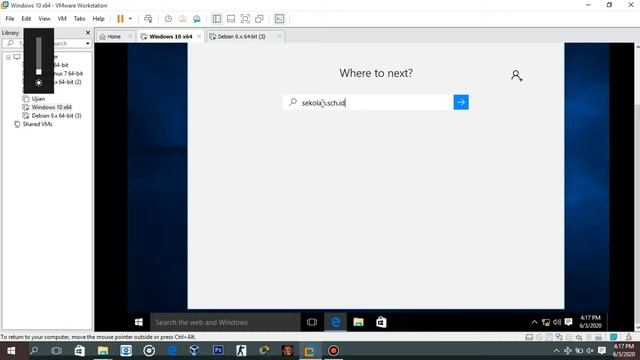The height and width of the screenshot is (360, 640).
Task: Open File Explorer in the guest taskbar
Action: click(x=358, y=322)
